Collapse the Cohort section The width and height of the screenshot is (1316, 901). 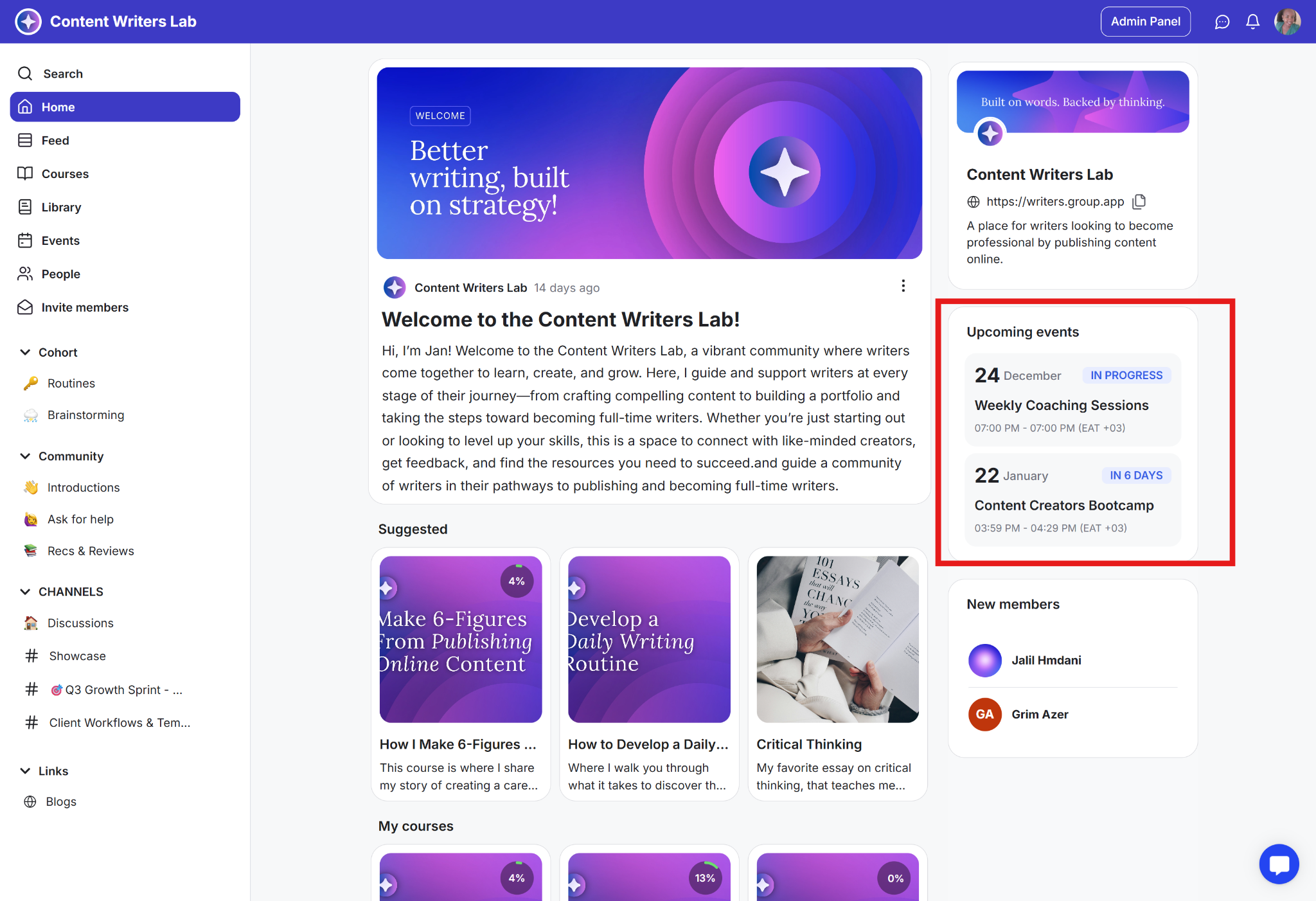tap(25, 352)
